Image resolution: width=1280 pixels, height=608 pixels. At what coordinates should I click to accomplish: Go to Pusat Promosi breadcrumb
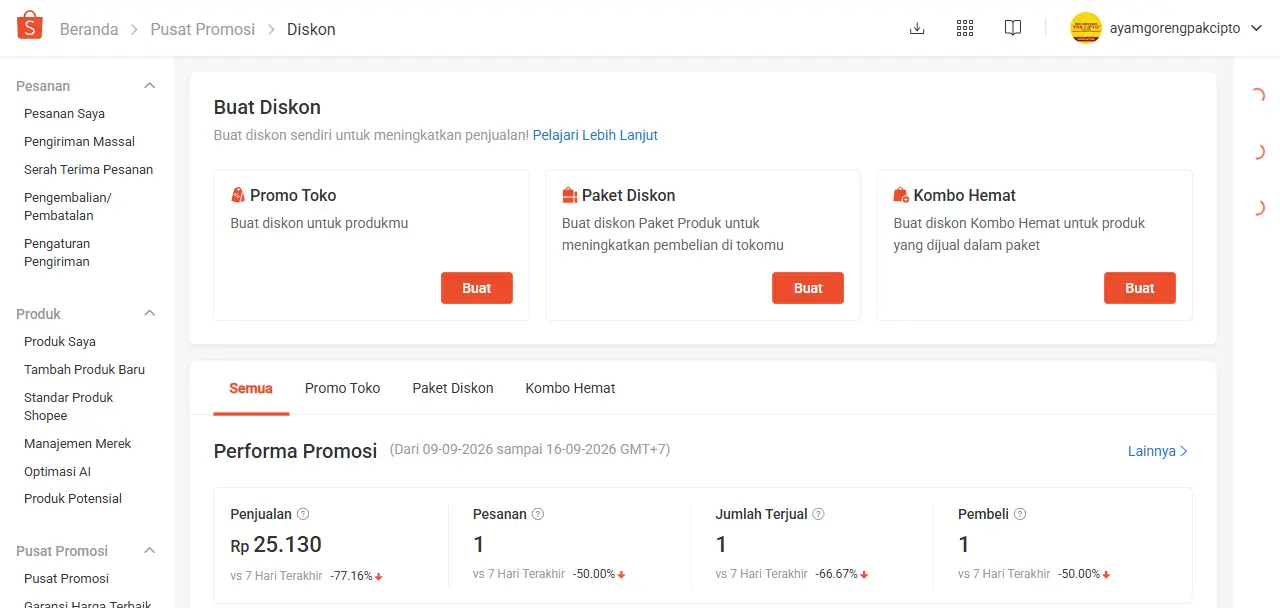click(x=203, y=29)
